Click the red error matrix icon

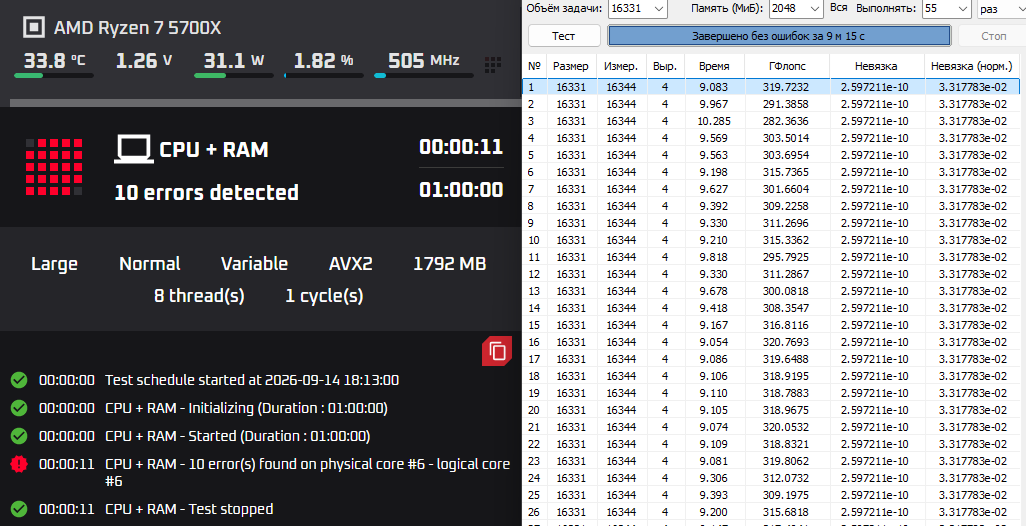54,166
